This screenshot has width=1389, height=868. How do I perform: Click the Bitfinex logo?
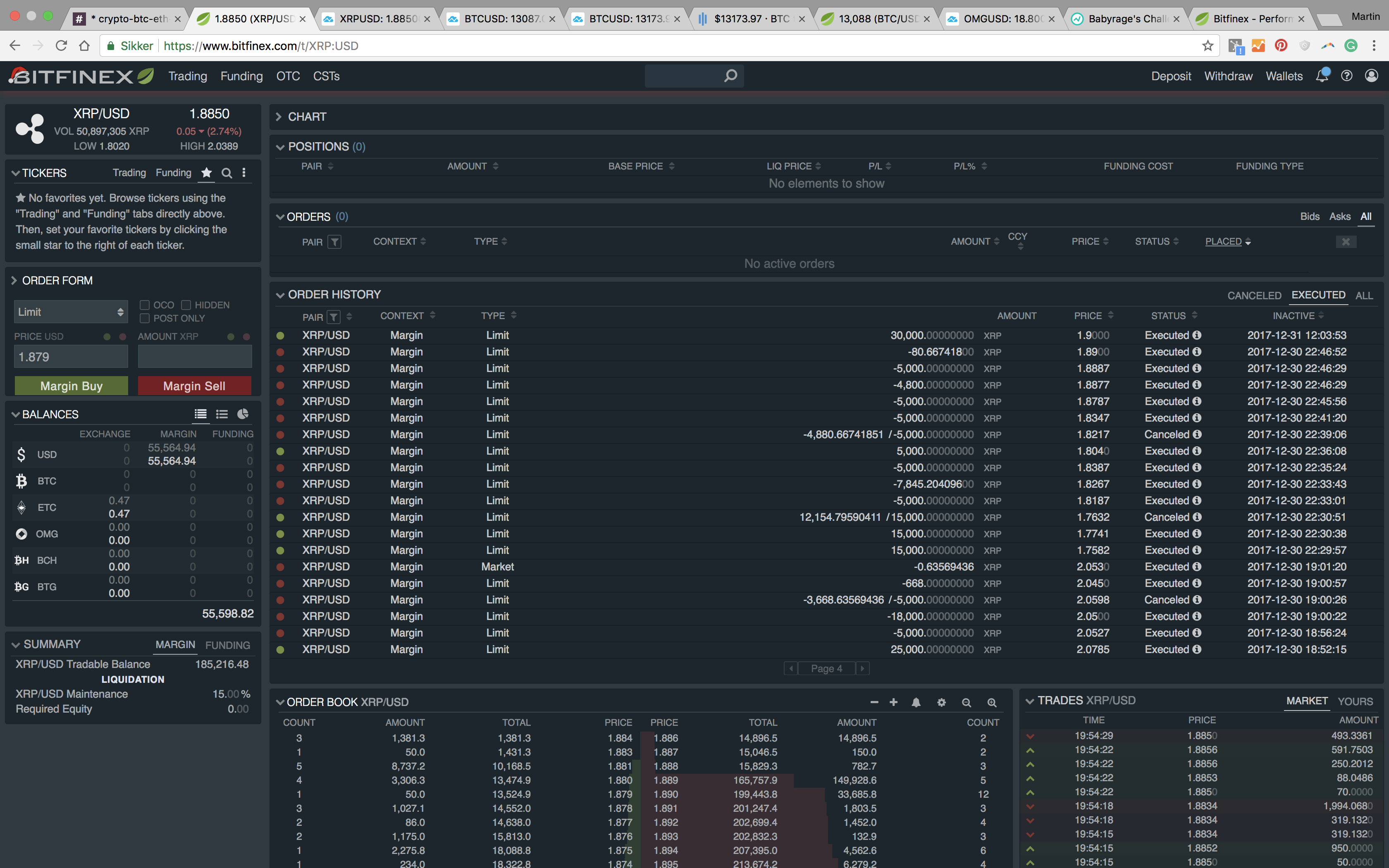(81, 76)
